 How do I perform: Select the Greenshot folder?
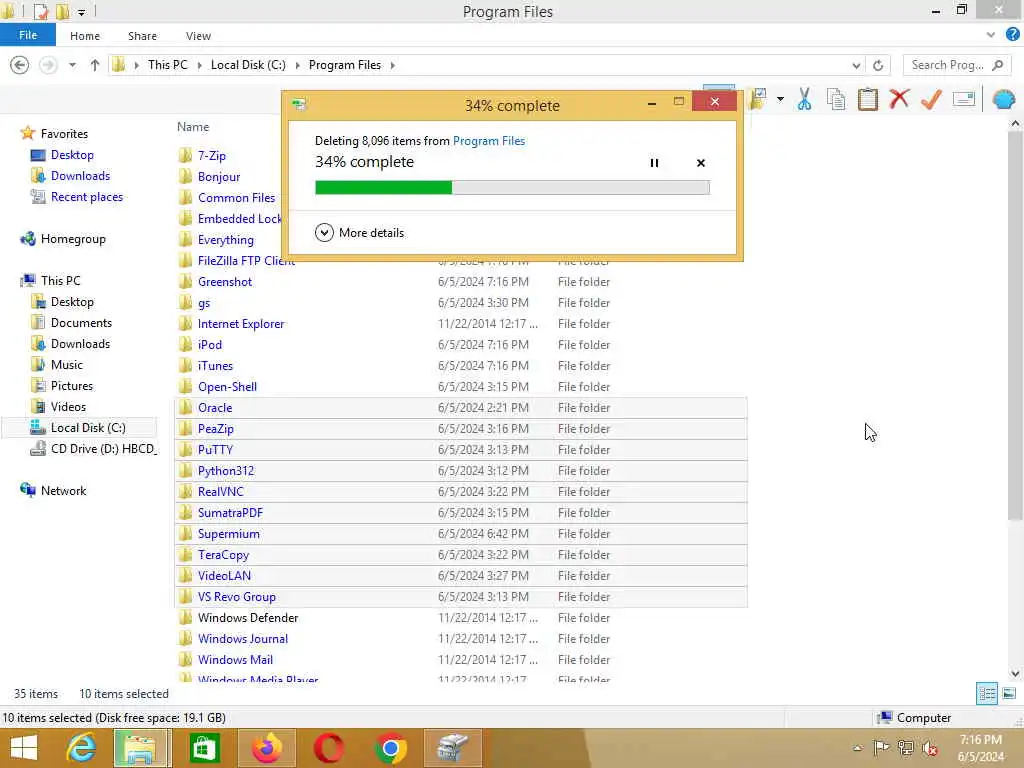[225, 281]
